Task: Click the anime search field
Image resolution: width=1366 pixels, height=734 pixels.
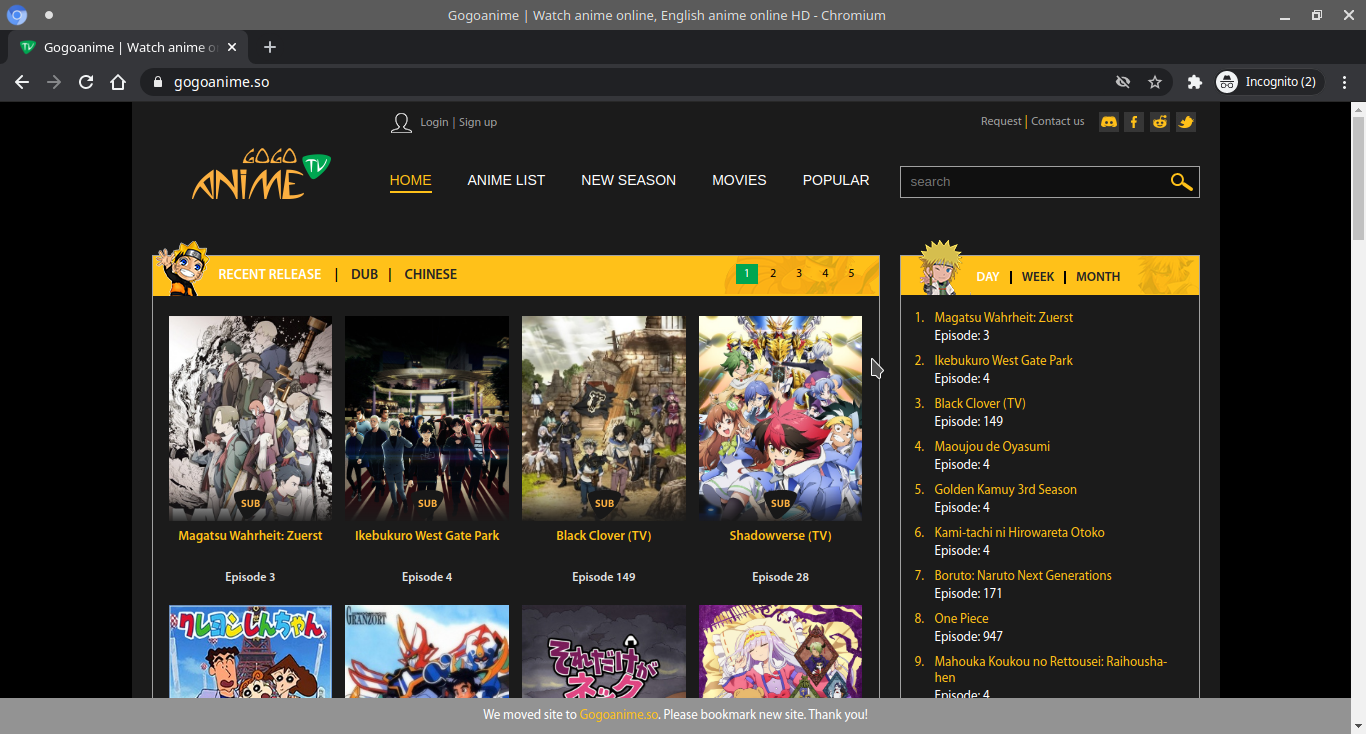Action: tap(1035, 182)
